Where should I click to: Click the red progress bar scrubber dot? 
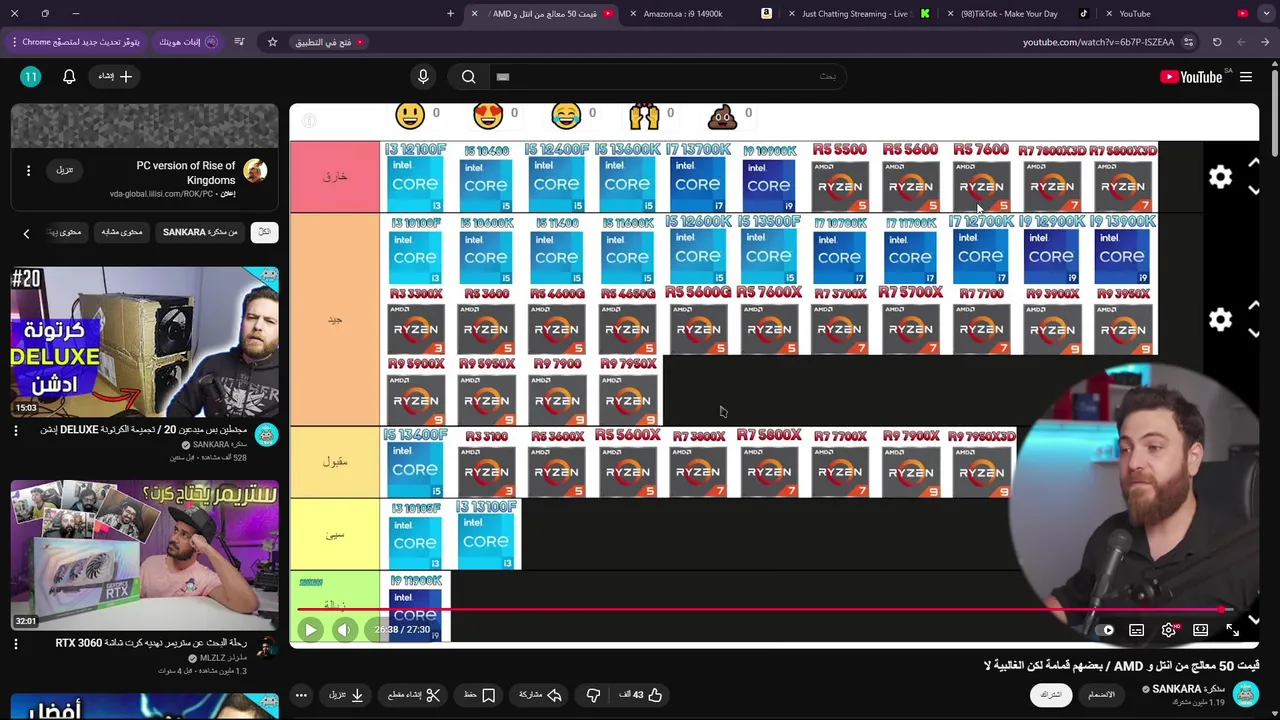[1222, 608]
